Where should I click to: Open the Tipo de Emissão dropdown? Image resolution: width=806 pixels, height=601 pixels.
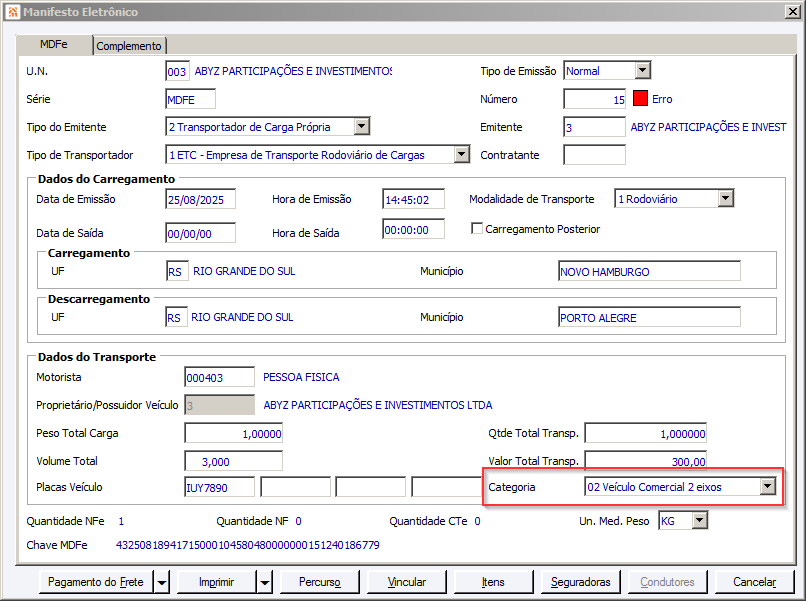tap(642, 71)
